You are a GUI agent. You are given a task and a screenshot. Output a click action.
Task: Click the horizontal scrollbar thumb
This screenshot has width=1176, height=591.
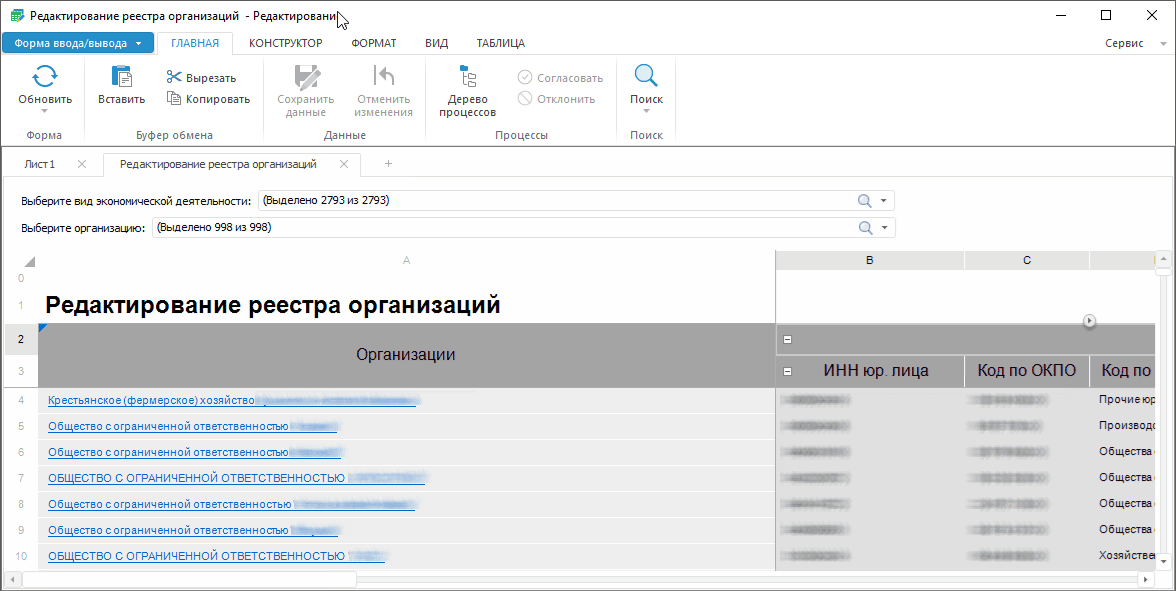pyautogui.click(x=190, y=579)
